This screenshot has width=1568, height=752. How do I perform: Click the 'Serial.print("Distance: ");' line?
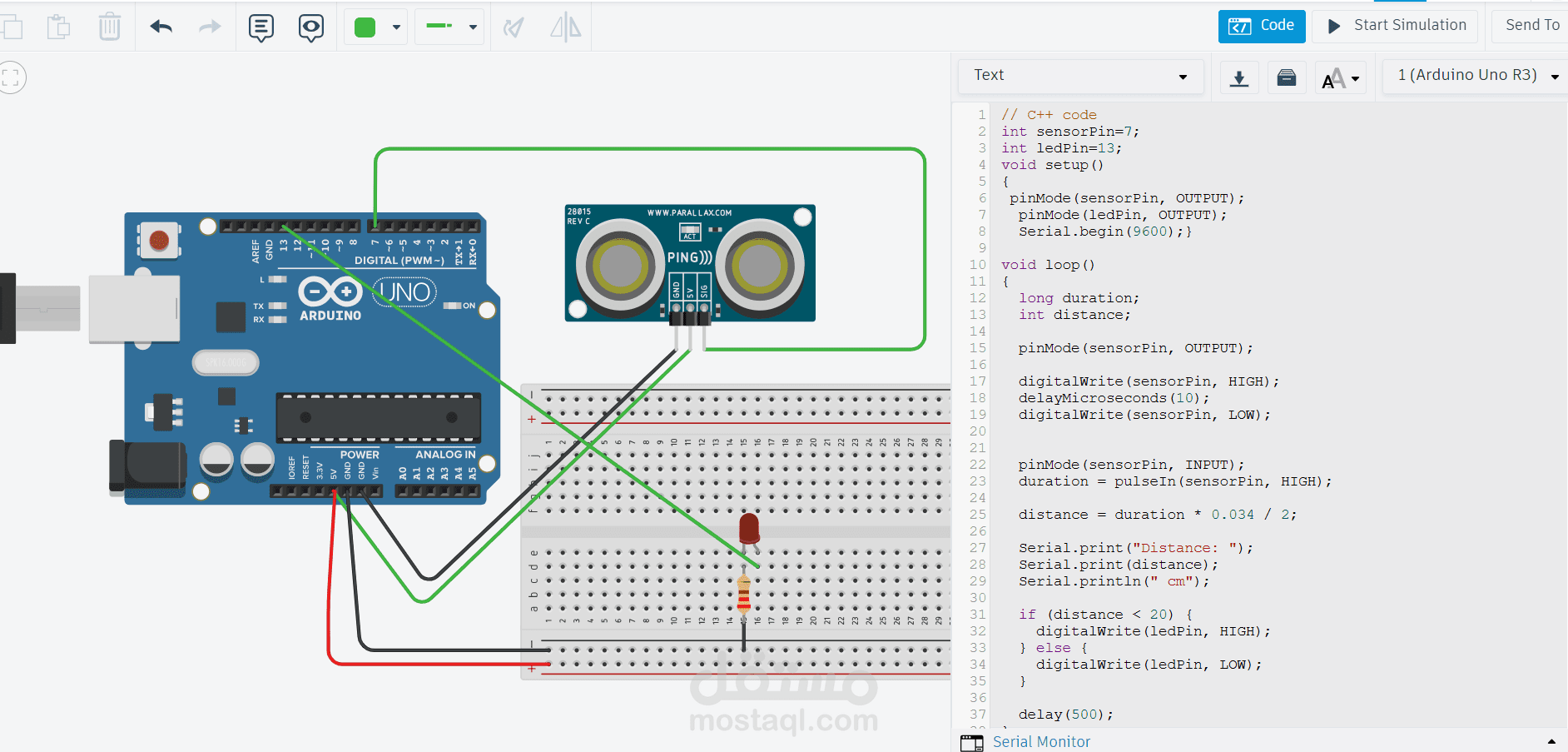click(x=1135, y=548)
